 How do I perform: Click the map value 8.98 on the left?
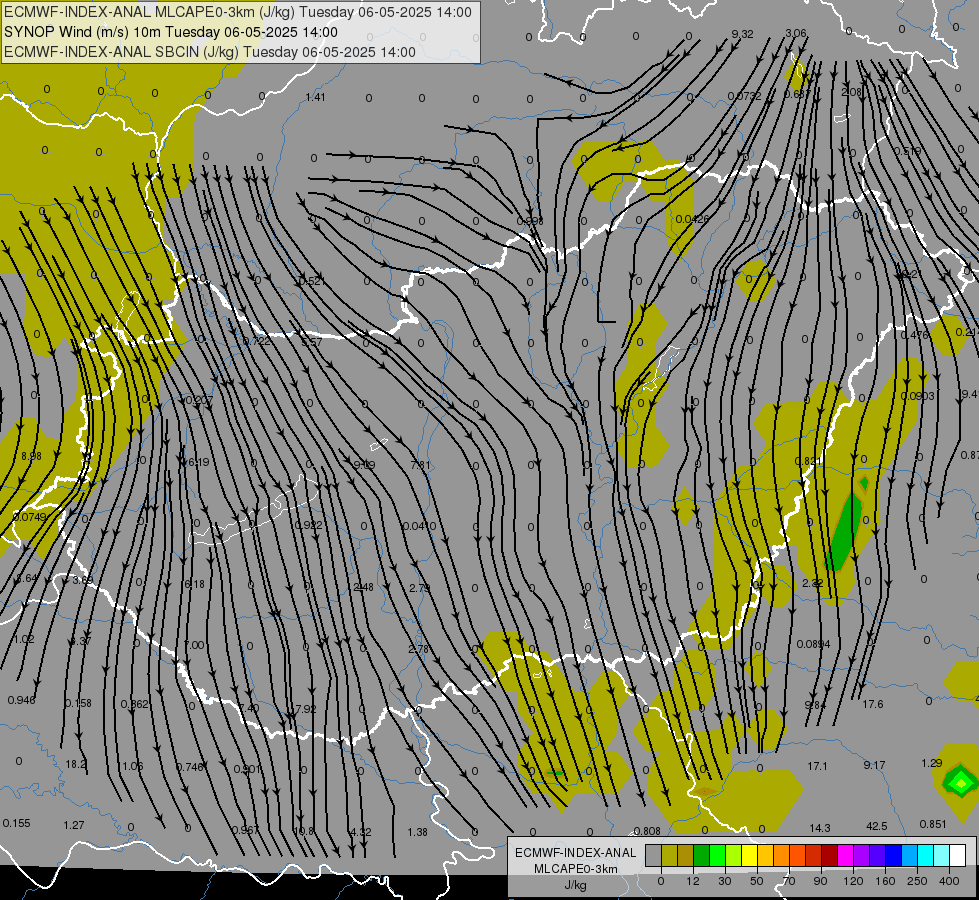tap(31, 457)
